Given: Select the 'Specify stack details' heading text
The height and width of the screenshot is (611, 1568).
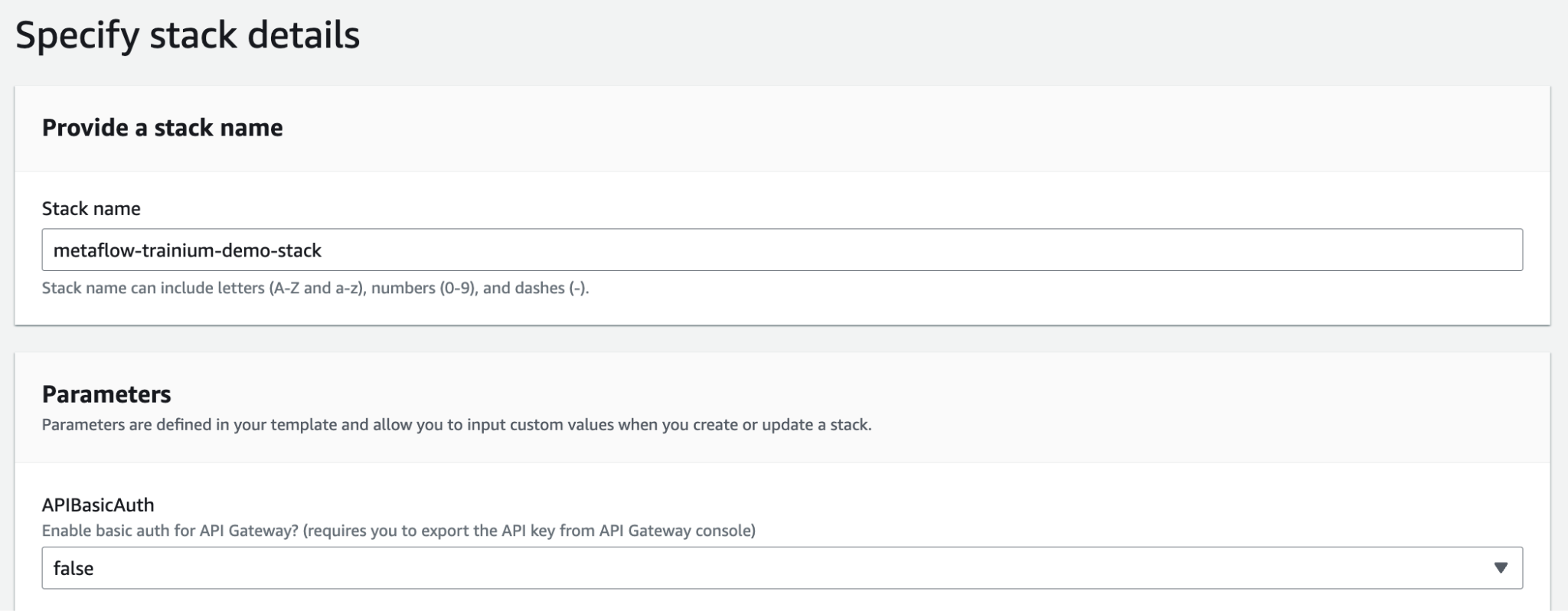Looking at the screenshot, I should point(188,35).
